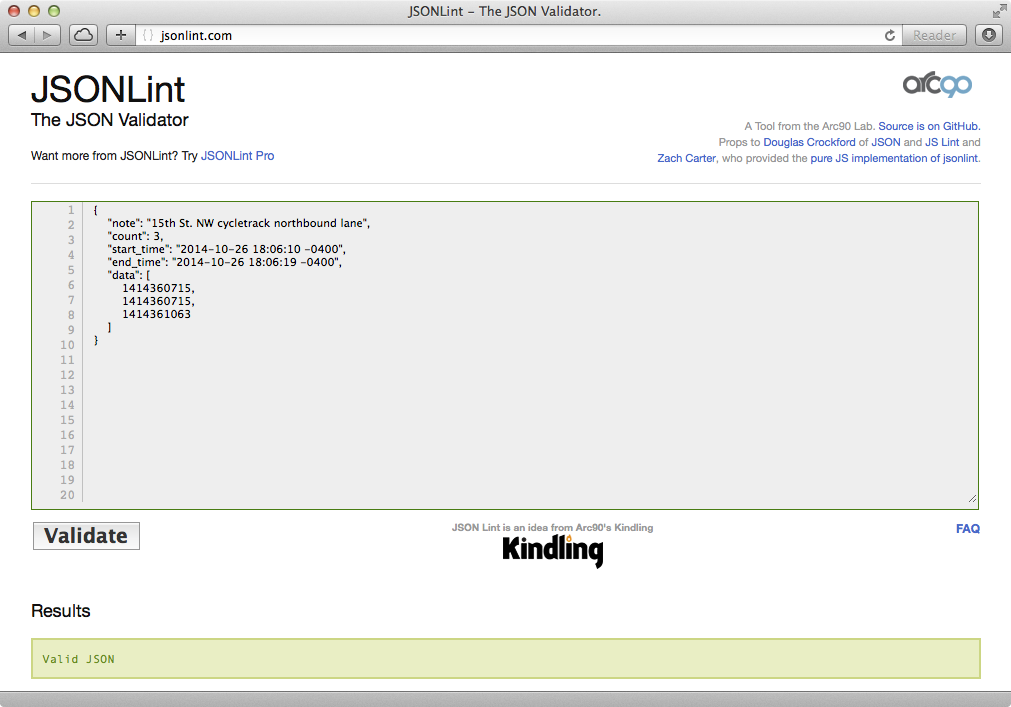
Task: Click the jsonlint.com address field
Action: (500, 35)
